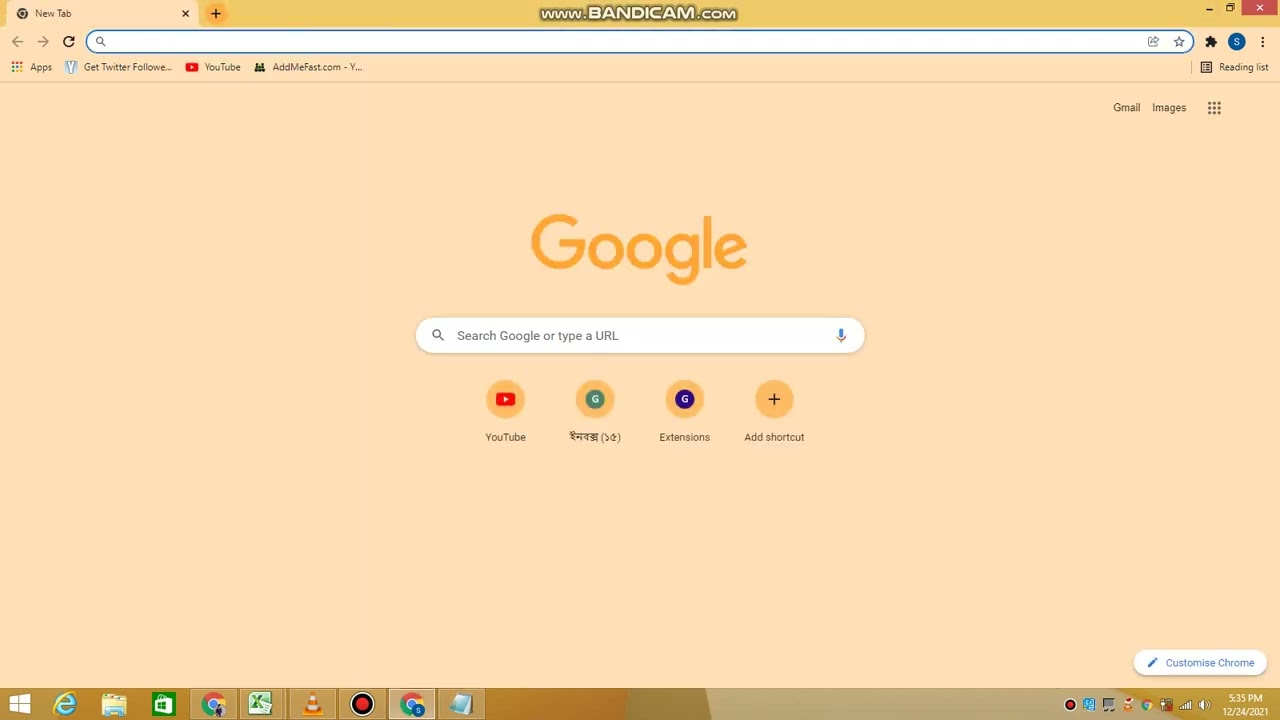Open the Apps shortcut in bookmarks bar
Viewport: 1280px width, 720px height.
(x=32, y=67)
